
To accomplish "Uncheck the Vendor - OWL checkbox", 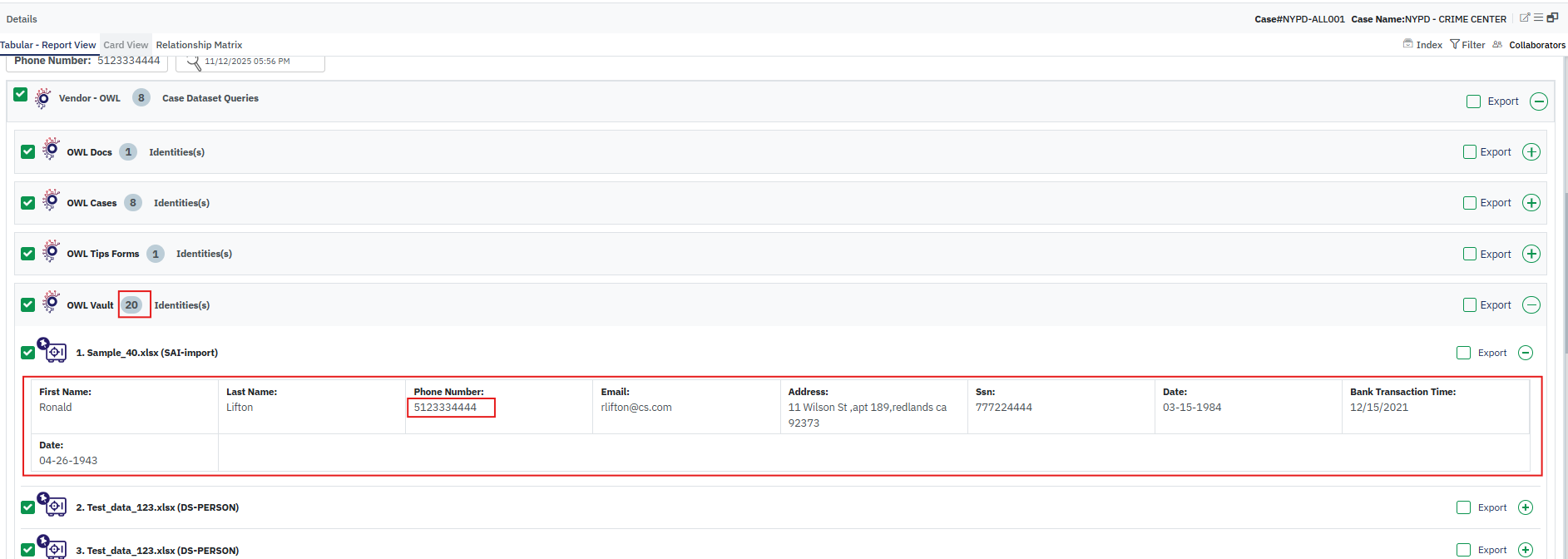I will [x=21, y=95].
